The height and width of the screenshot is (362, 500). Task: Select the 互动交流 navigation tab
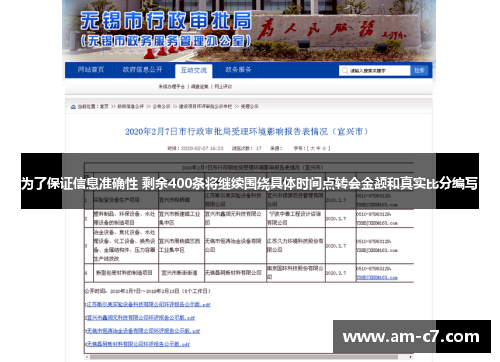pyautogui.click(x=194, y=70)
